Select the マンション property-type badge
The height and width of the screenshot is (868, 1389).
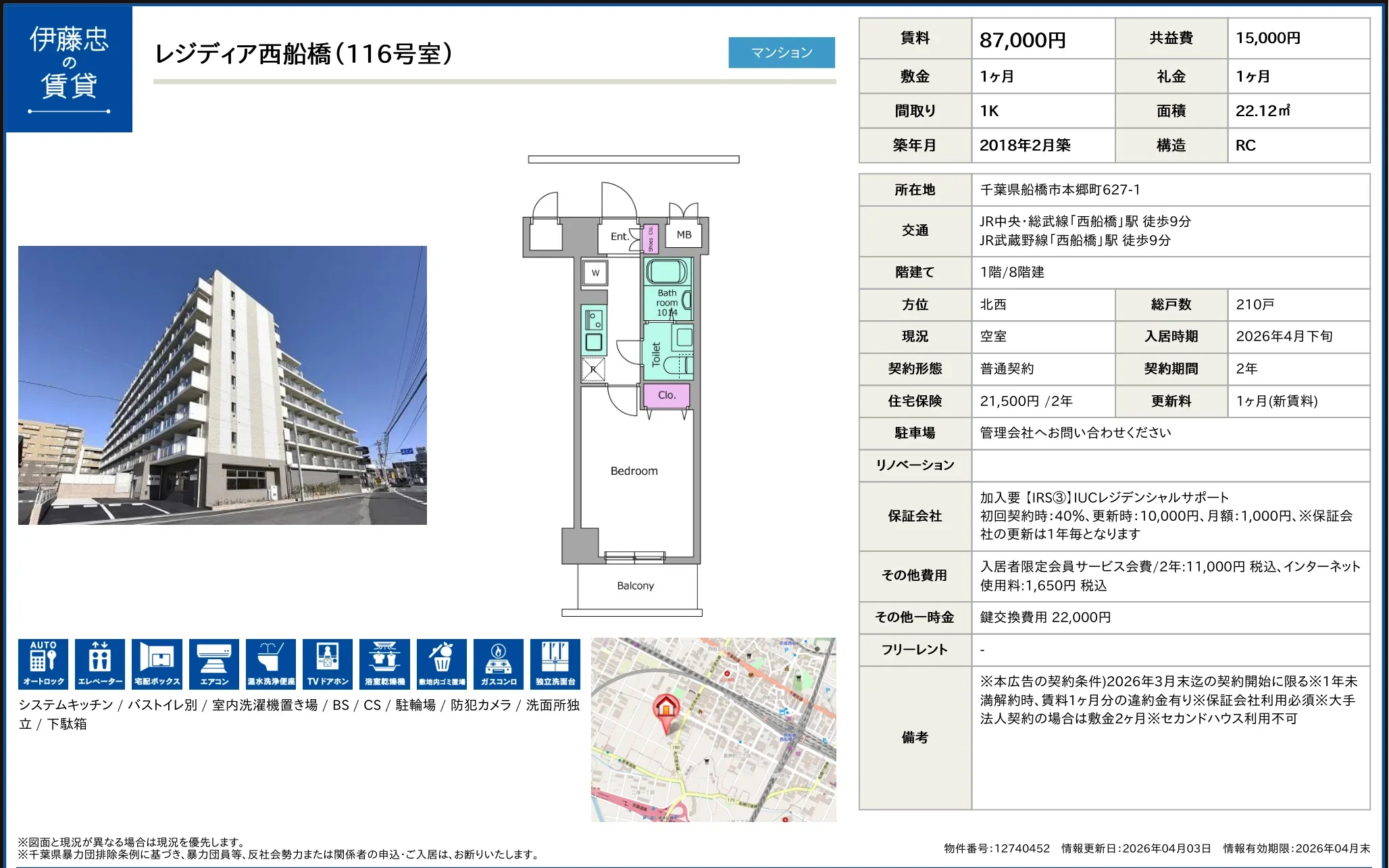click(782, 52)
